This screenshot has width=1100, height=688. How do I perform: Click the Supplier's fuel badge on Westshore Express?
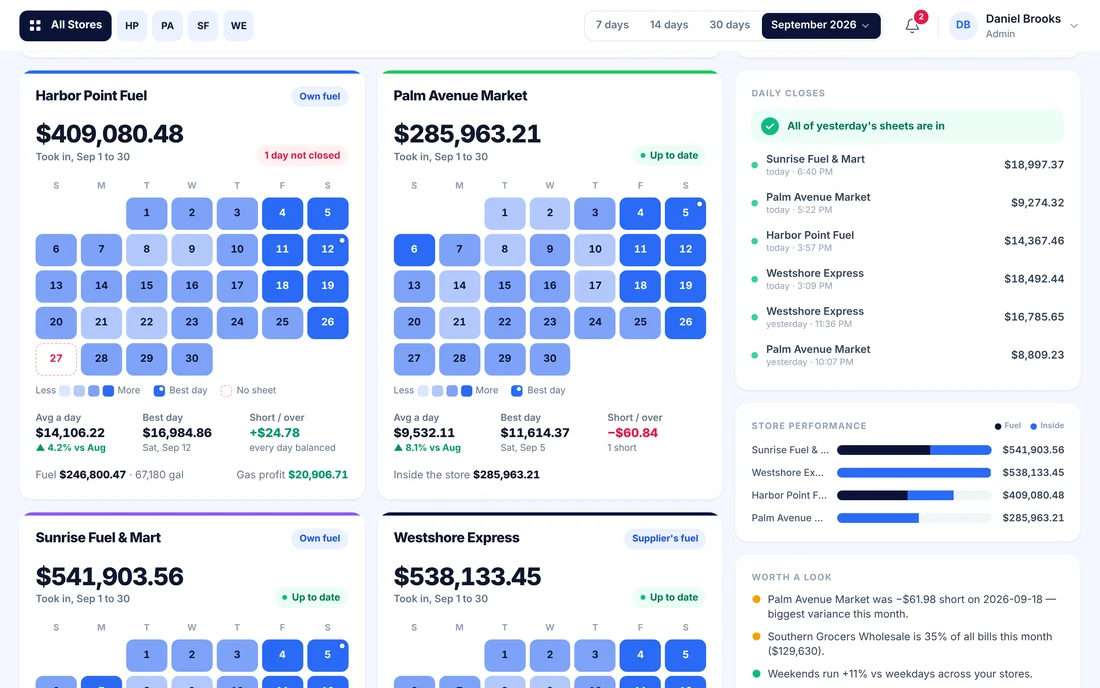coord(664,539)
